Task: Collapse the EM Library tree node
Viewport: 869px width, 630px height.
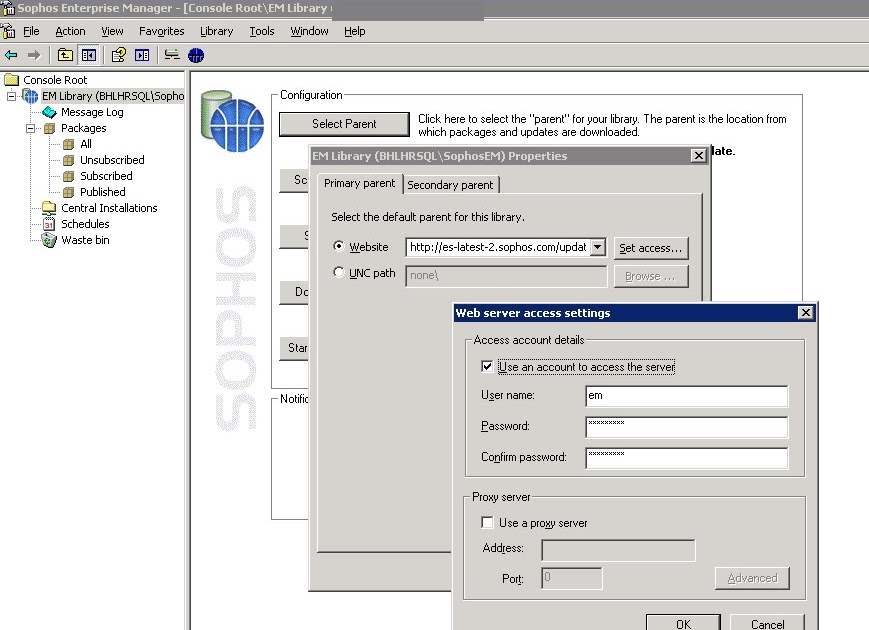Action: point(11,96)
